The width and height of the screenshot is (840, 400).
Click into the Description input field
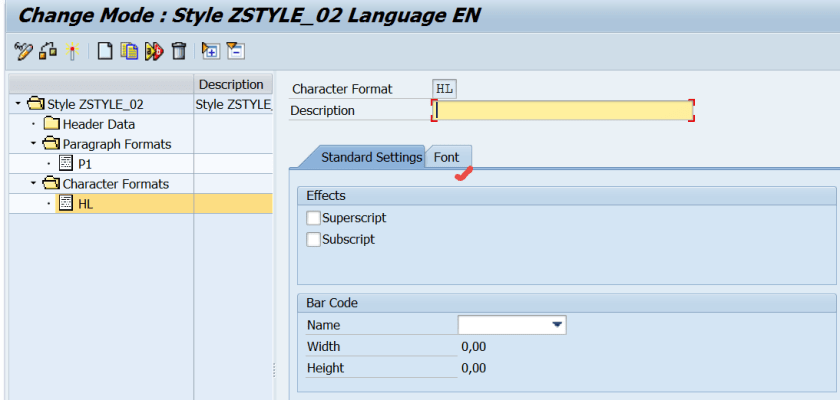tap(562, 111)
